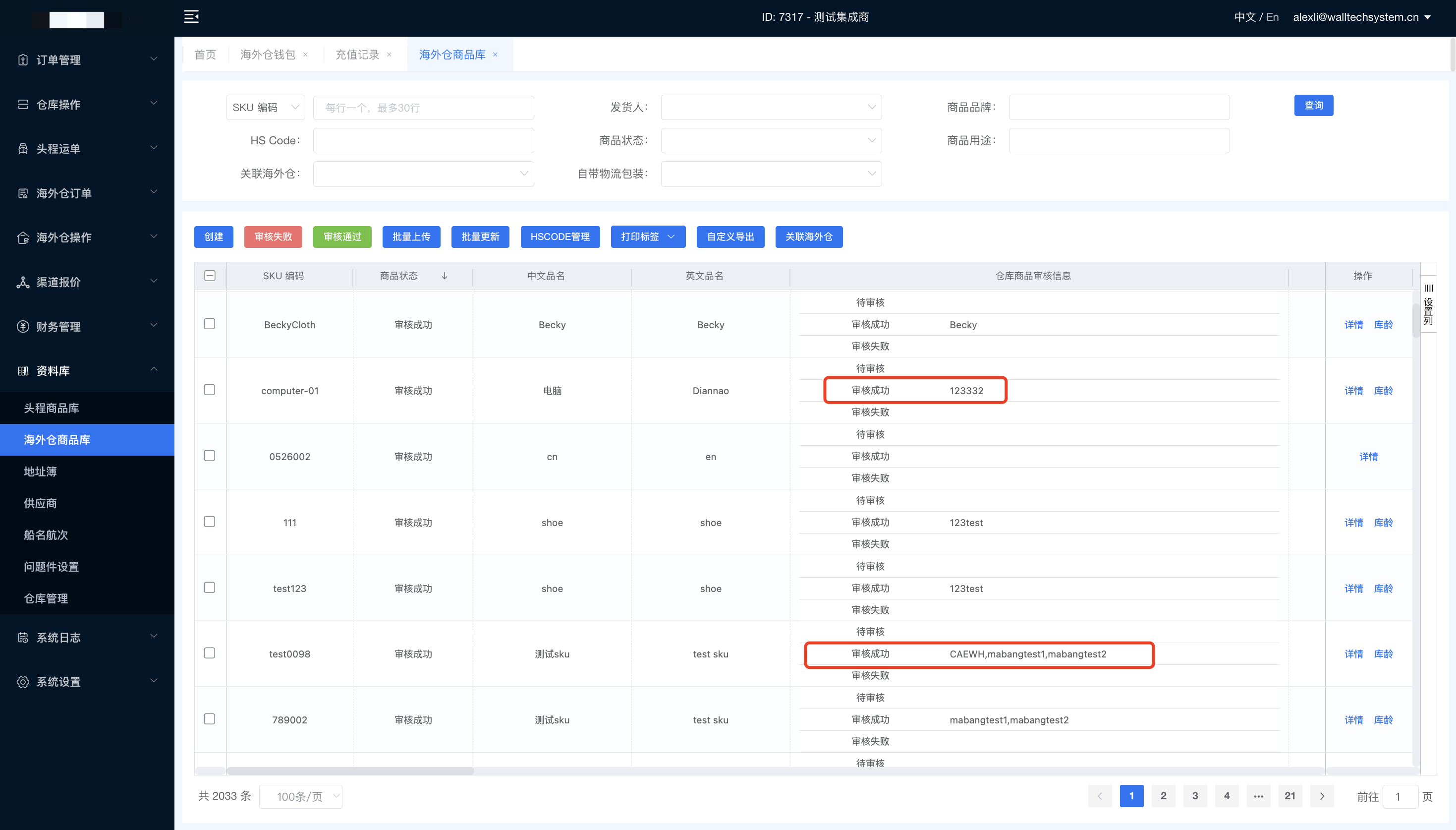Click the HS Code input field
Image resolution: width=1456 pixels, height=830 pixels.
(423, 141)
